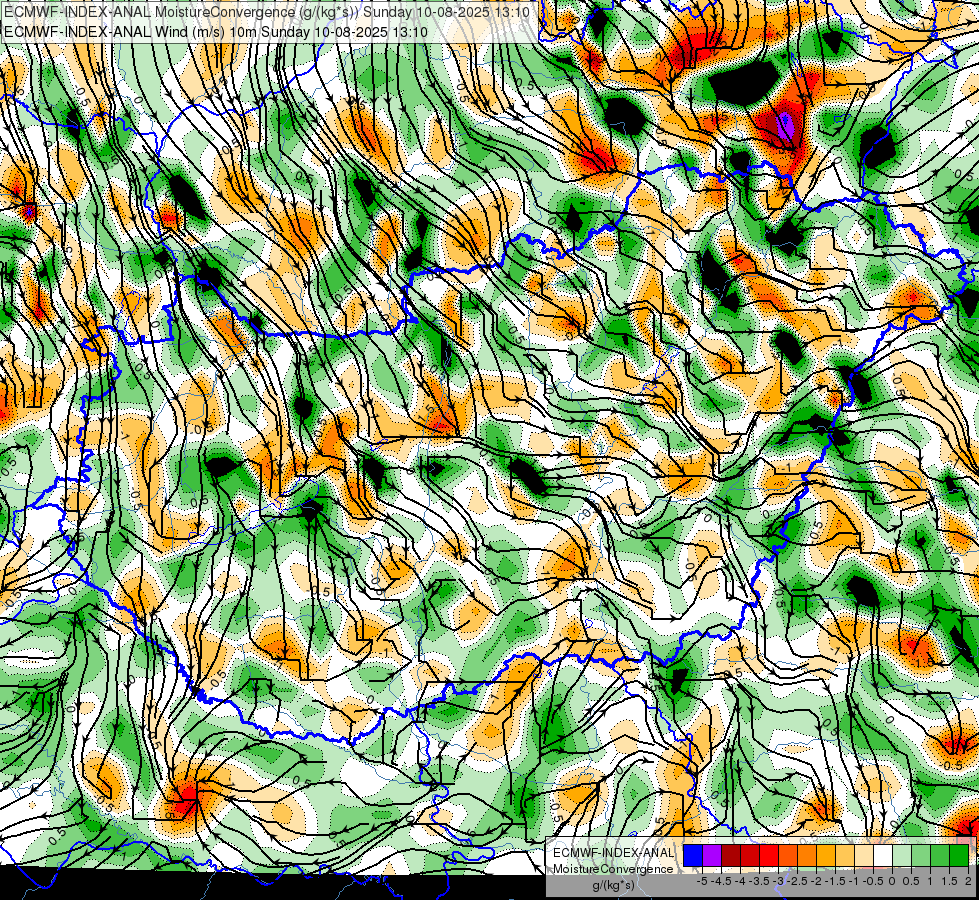This screenshot has width=979, height=900.
Task: Click the Wind (m/s) 10m title line
Action: click(x=215, y=32)
